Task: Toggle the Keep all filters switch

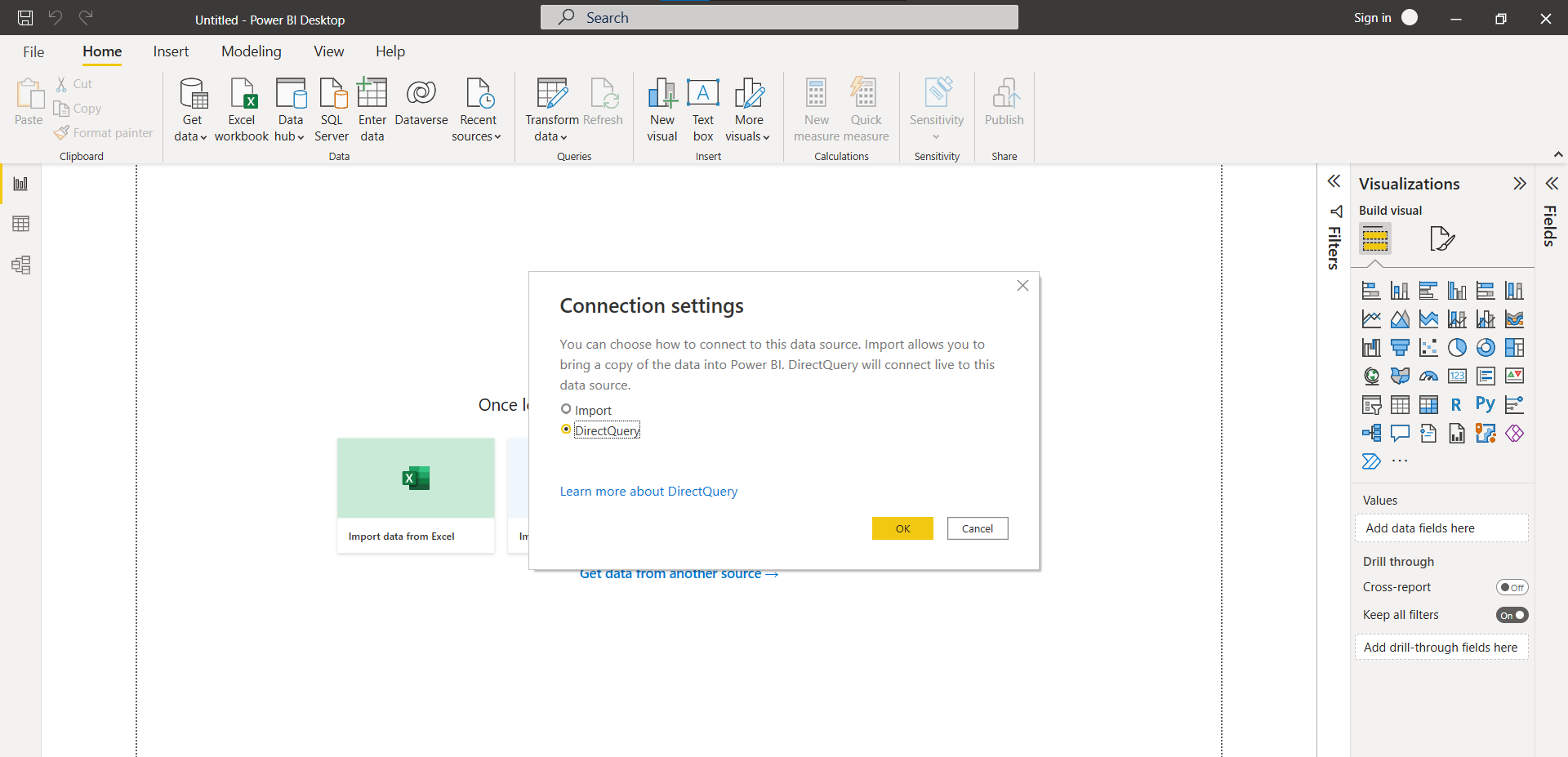Action: coord(1512,615)
